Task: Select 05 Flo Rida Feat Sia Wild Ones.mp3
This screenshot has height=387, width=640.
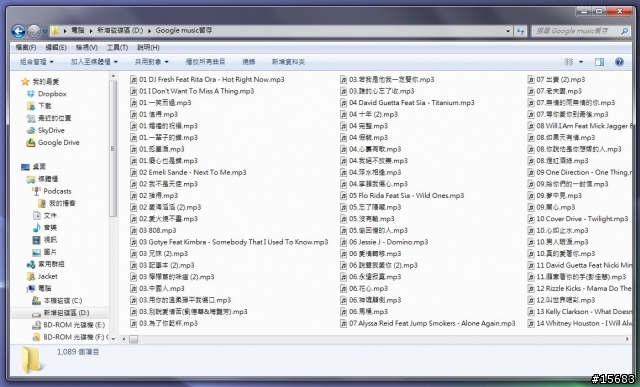Action: tap(402, 196)
